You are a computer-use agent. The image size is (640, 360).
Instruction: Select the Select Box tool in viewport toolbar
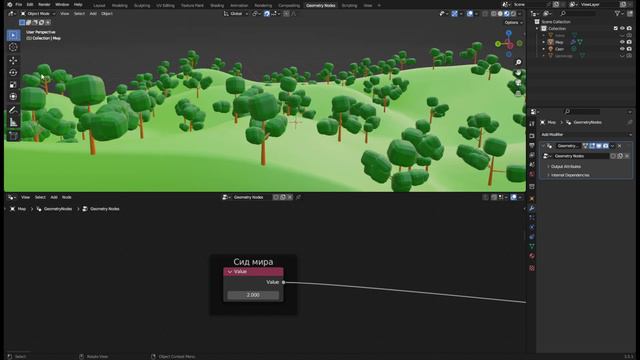pos(13,36)
